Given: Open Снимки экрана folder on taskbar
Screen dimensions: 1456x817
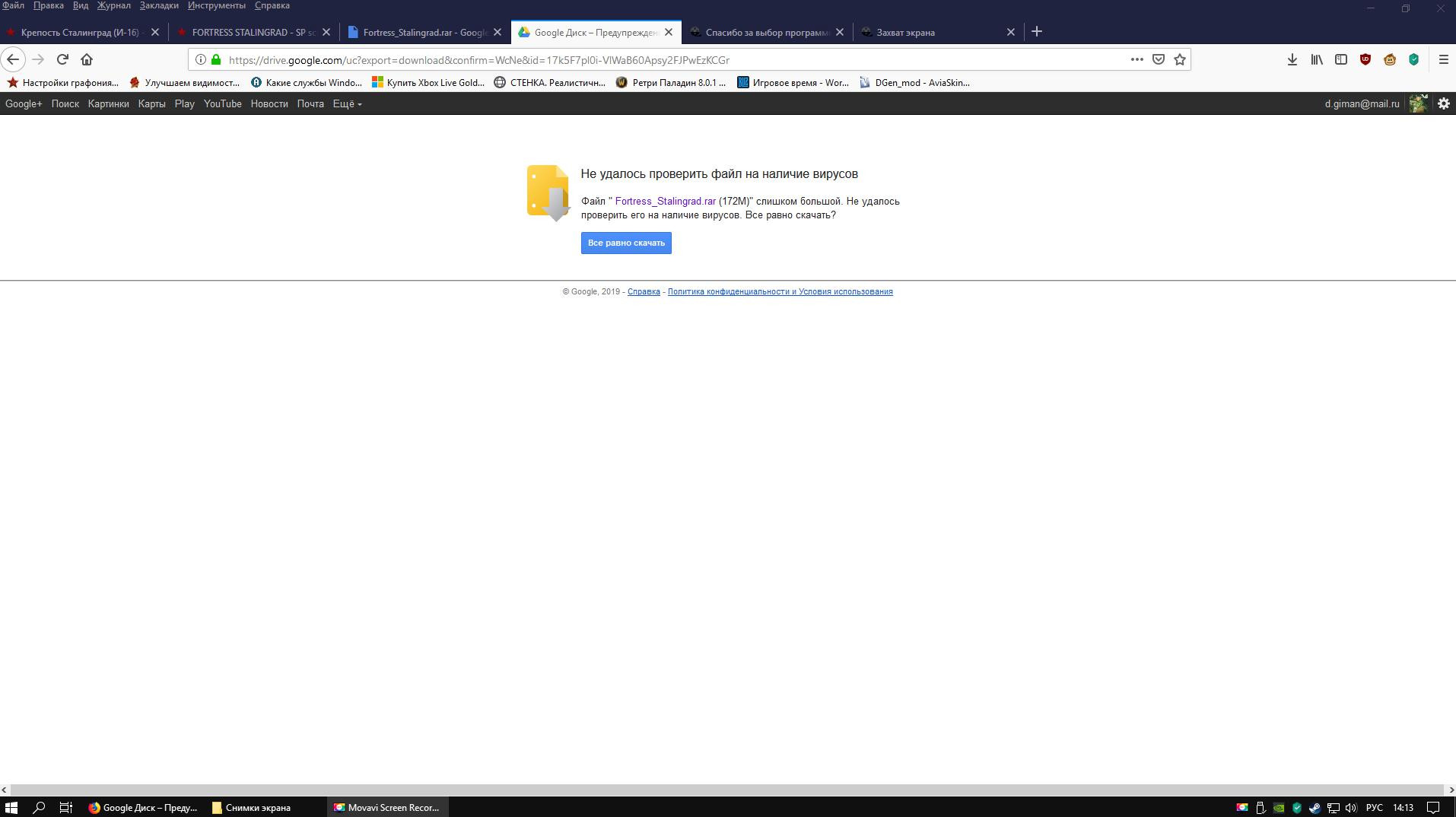Looking at the screenshot, I should 251,807.
